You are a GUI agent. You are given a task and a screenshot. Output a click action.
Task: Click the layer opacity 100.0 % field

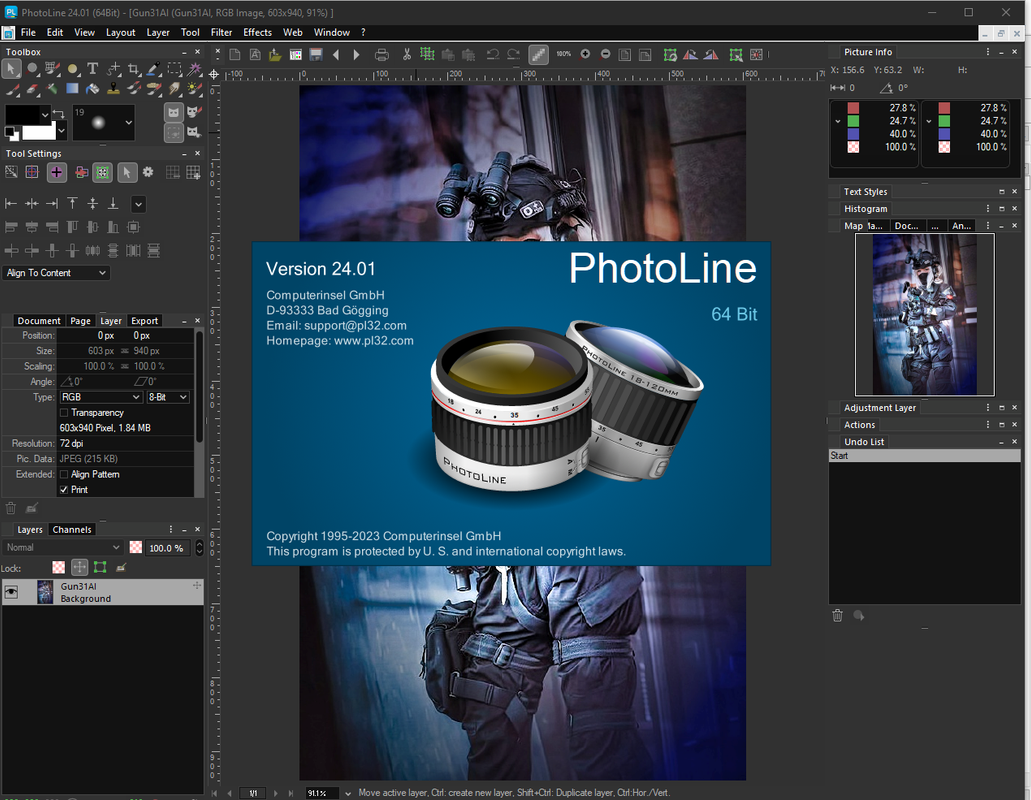(x=168, y=548)
